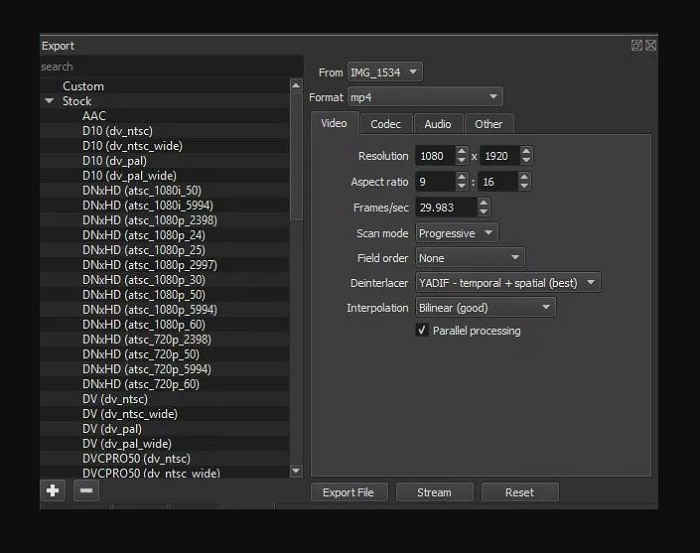Image resolution: width=700 pixels, height=553 pixels.
Task: Select the DNxHD (atsc_1080p_30) preset
Action: point(143,280)
